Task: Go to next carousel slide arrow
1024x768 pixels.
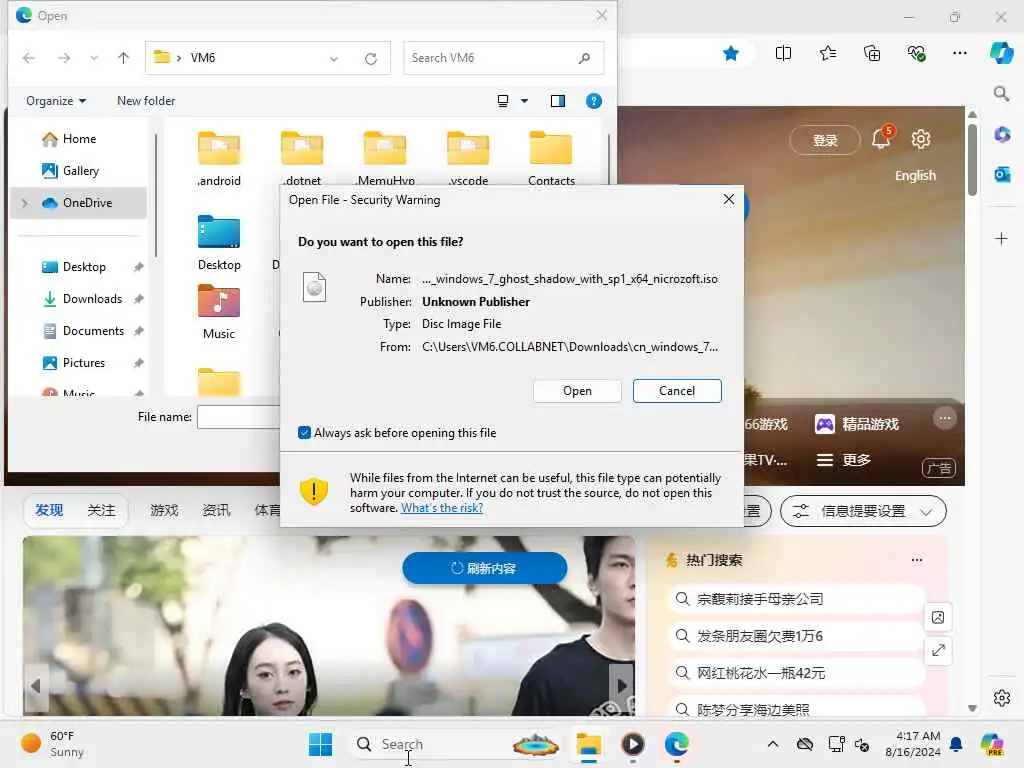Action: click(621, 686)
